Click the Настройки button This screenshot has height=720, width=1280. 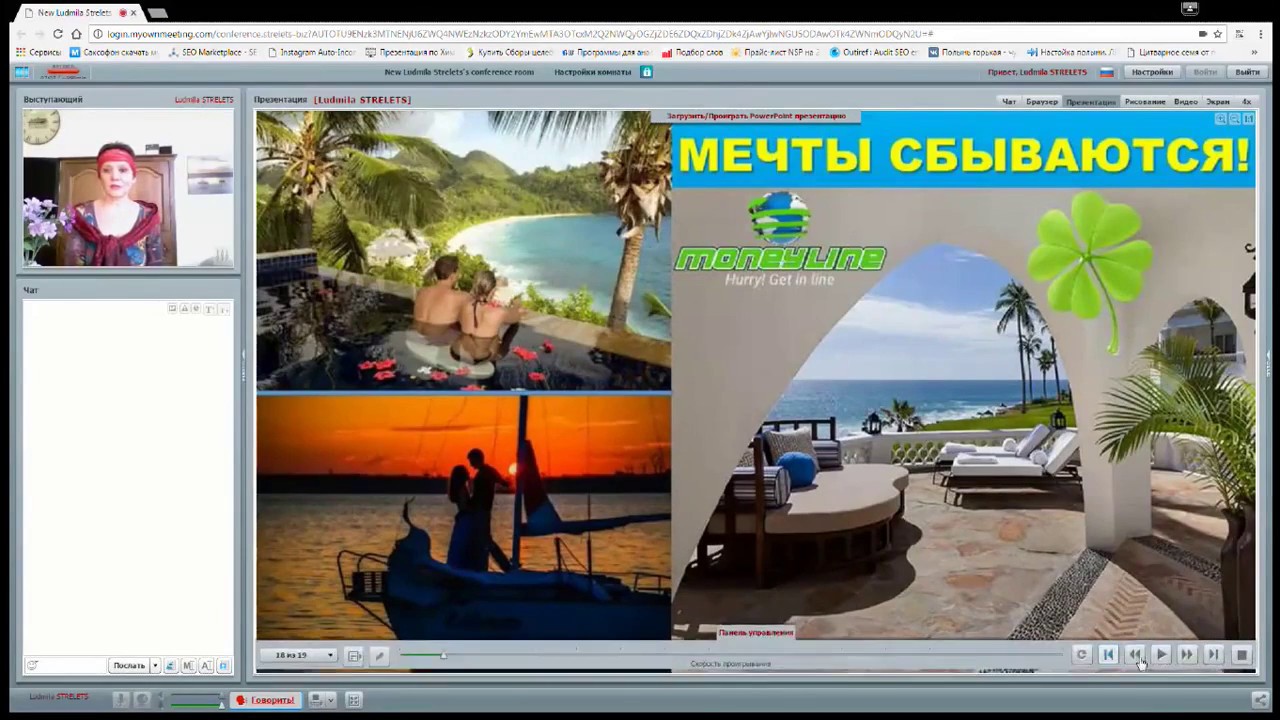pos(1152,72)
